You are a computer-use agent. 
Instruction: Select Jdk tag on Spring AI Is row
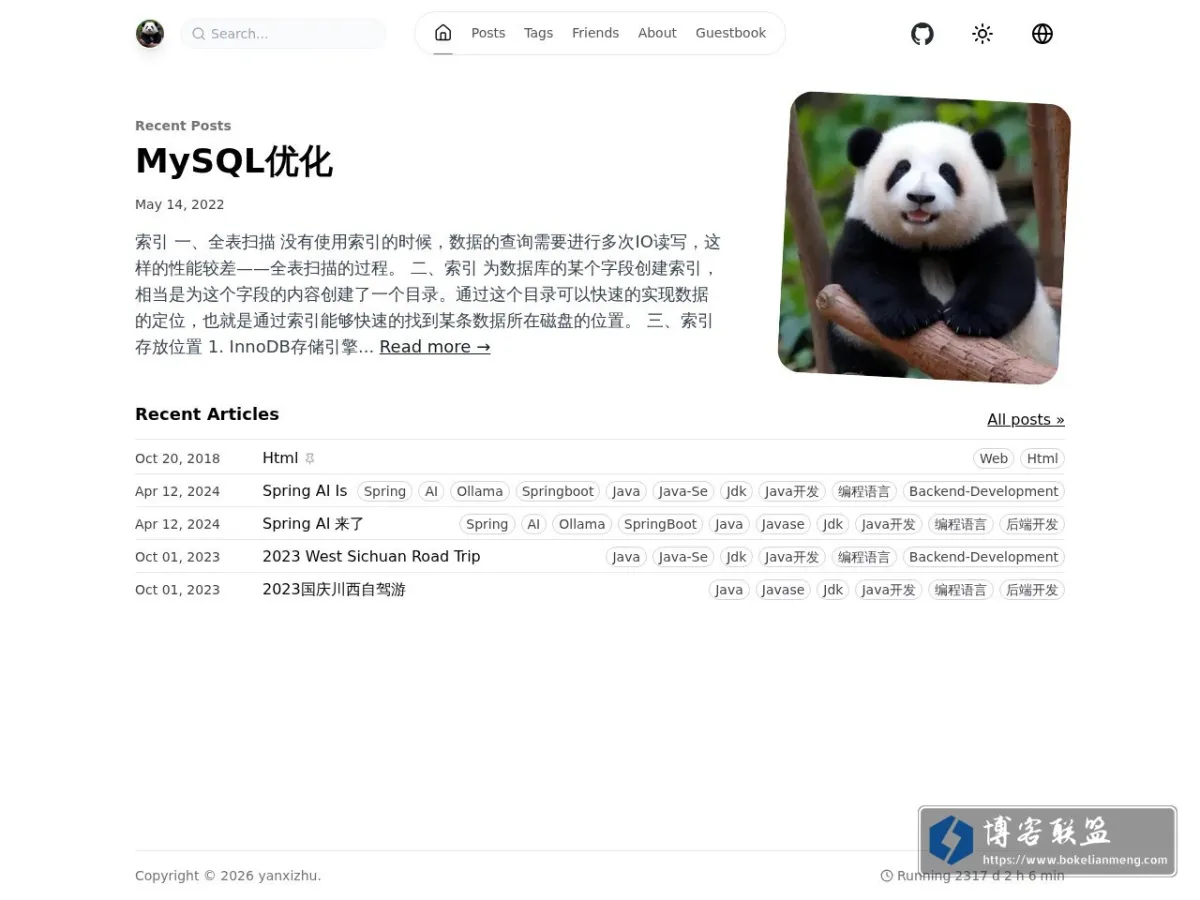tap(737, 492)
